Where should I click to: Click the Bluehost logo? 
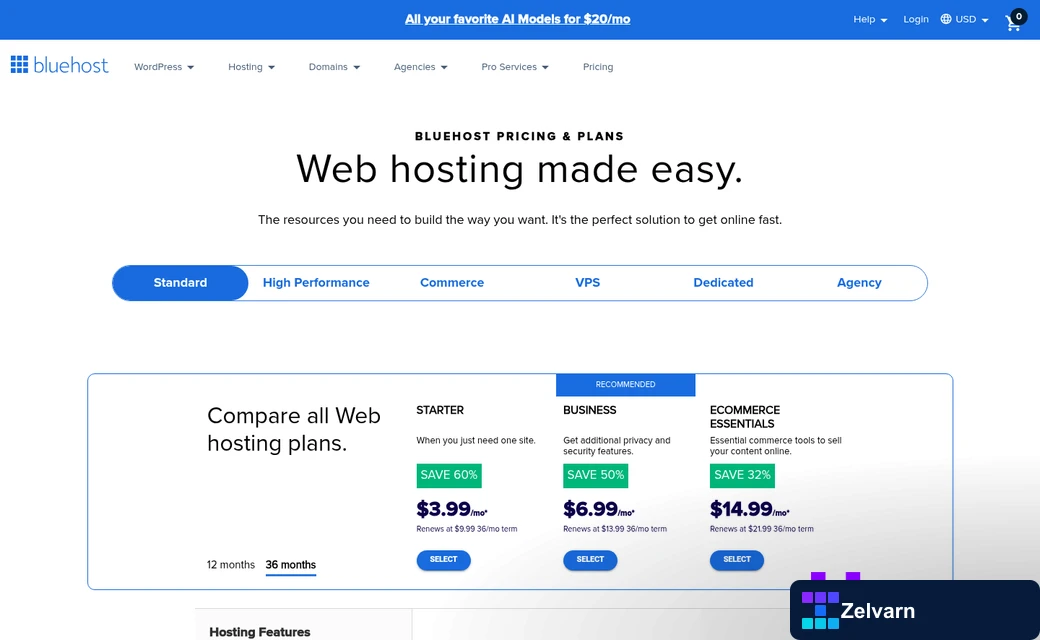60,65
